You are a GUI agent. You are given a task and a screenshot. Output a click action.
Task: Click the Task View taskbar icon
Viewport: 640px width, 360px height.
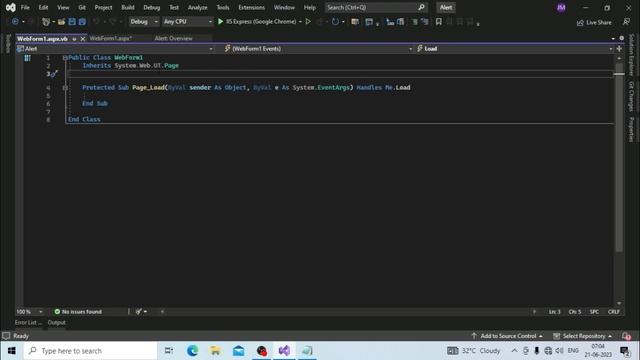(169, 351)
